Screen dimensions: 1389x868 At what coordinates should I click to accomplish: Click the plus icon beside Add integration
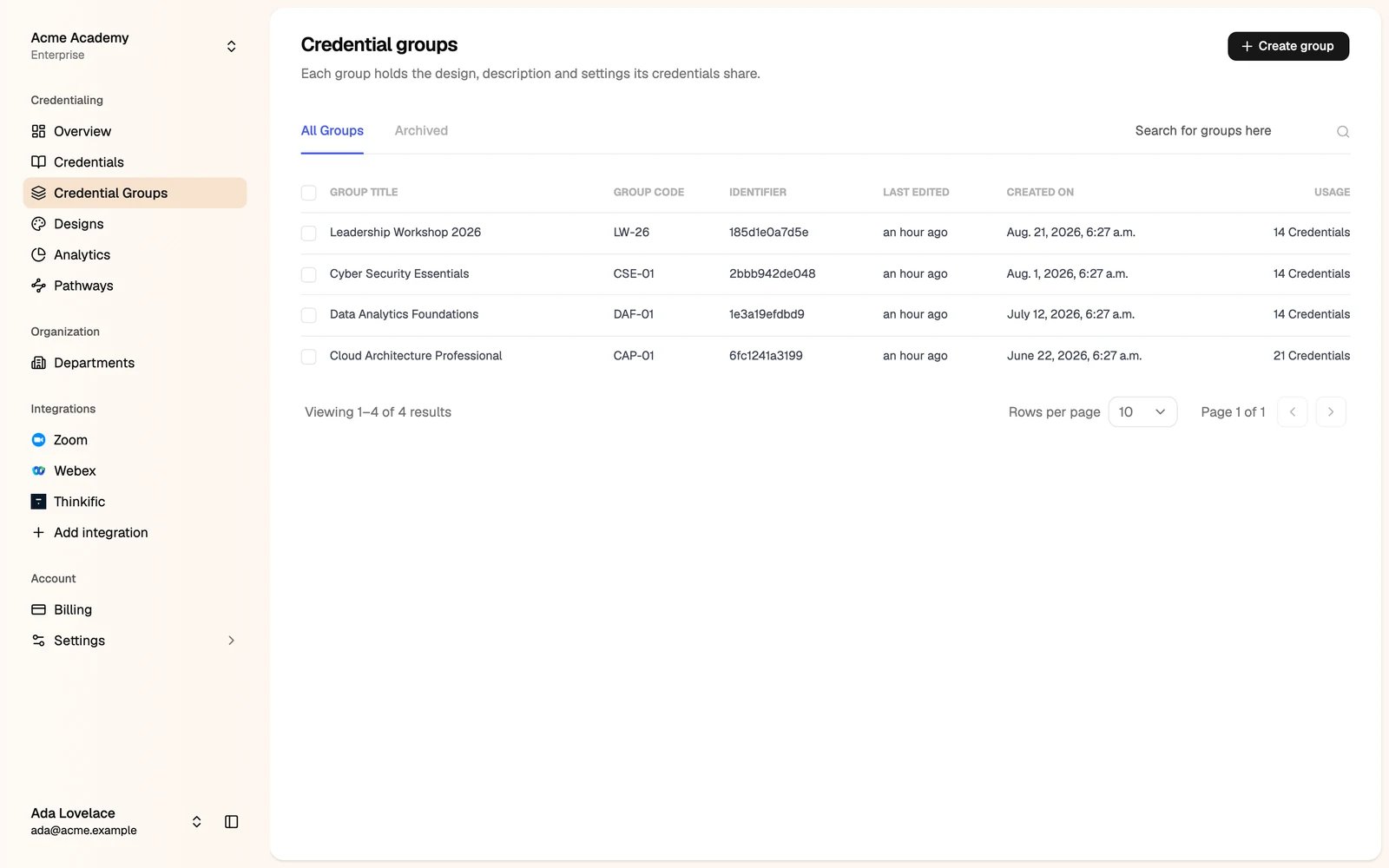tap(38, 532)
